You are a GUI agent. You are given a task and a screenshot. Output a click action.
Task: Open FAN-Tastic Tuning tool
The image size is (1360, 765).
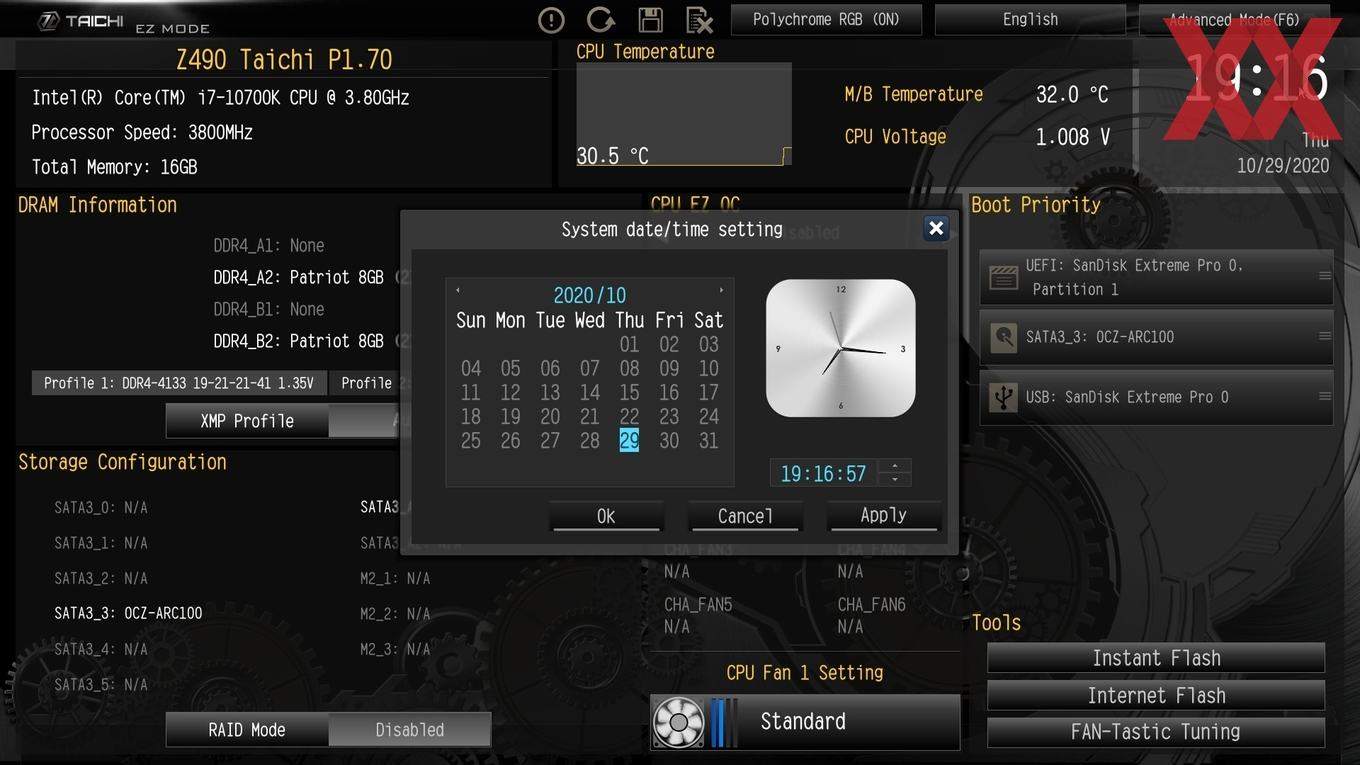click(1156, 732)
